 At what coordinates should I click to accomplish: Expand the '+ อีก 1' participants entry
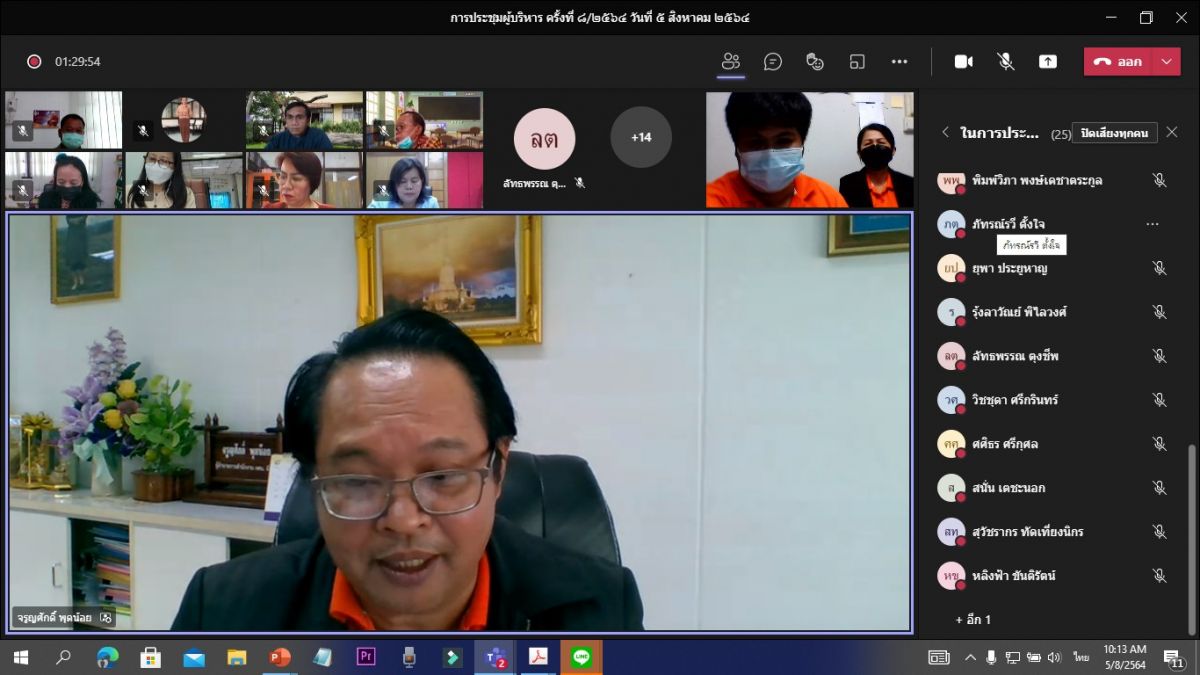pyautogui.click(x=973, y=620)
